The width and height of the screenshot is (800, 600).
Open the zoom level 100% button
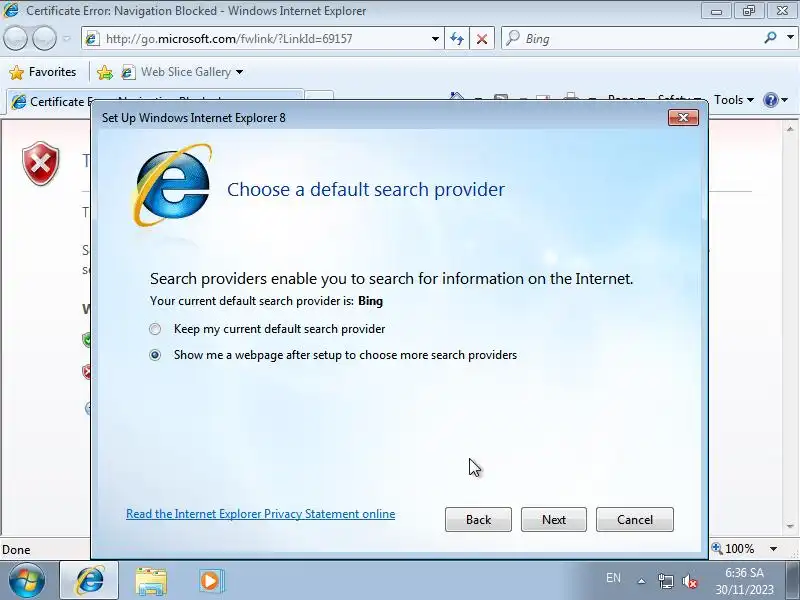coord(733,549)
